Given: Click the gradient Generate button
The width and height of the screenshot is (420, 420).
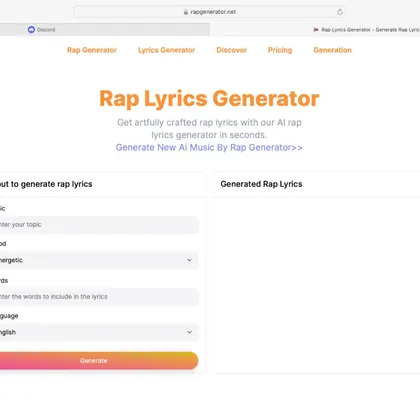Looking at the screenshot, I should coord(99,361).
